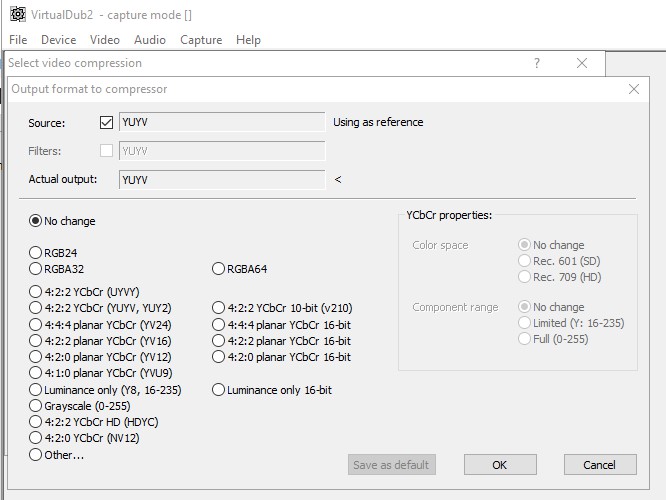
Task: Click the Cancel button
Action: click(600, 465)
